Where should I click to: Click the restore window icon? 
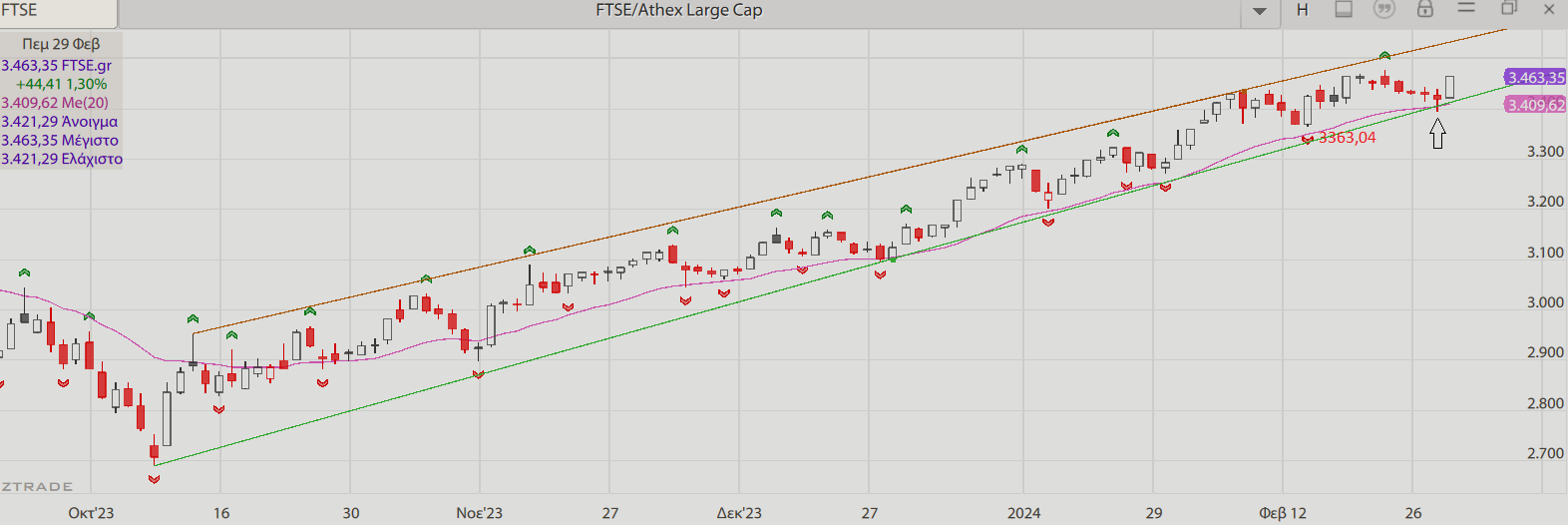point(1509,8)
